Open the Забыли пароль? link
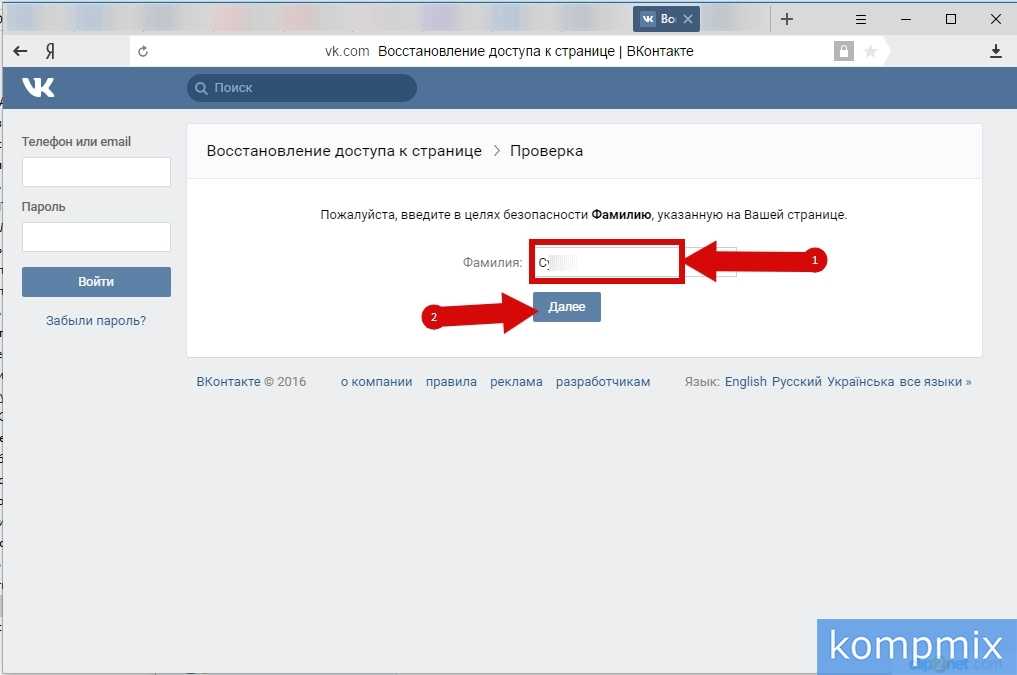Screen dimensions: 1017x675 96,320
